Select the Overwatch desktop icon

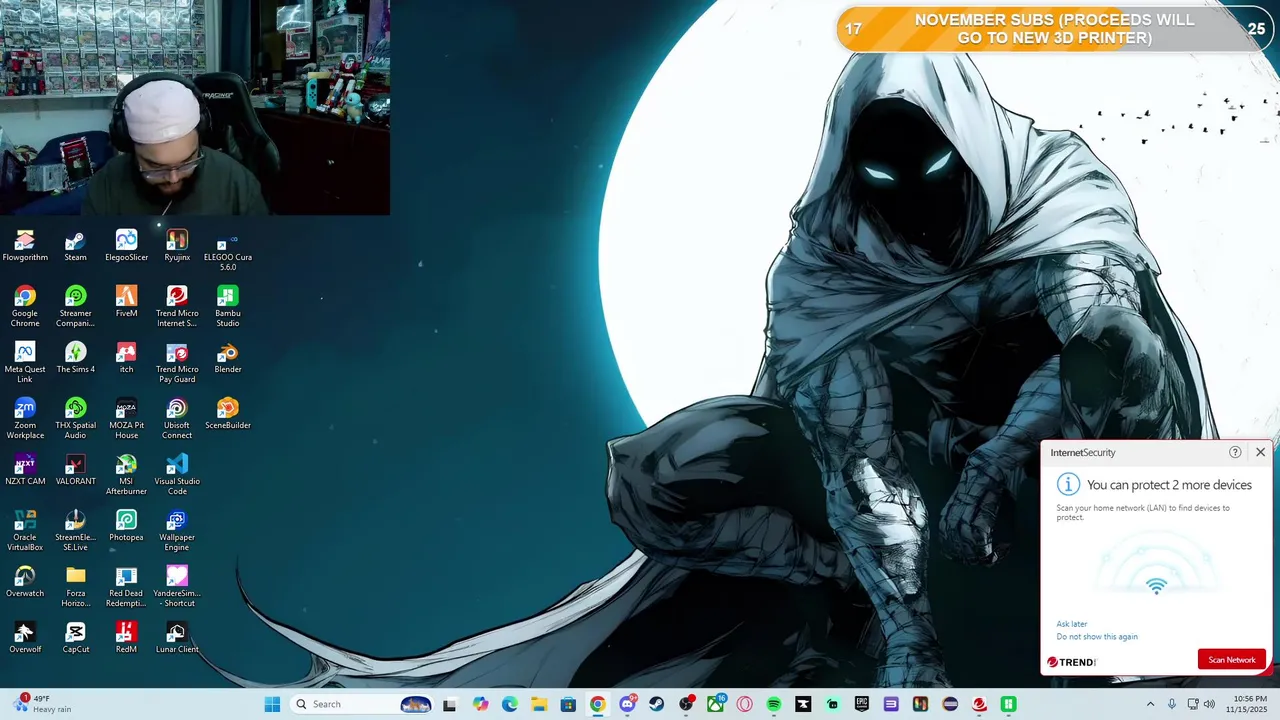pos(25,582)
